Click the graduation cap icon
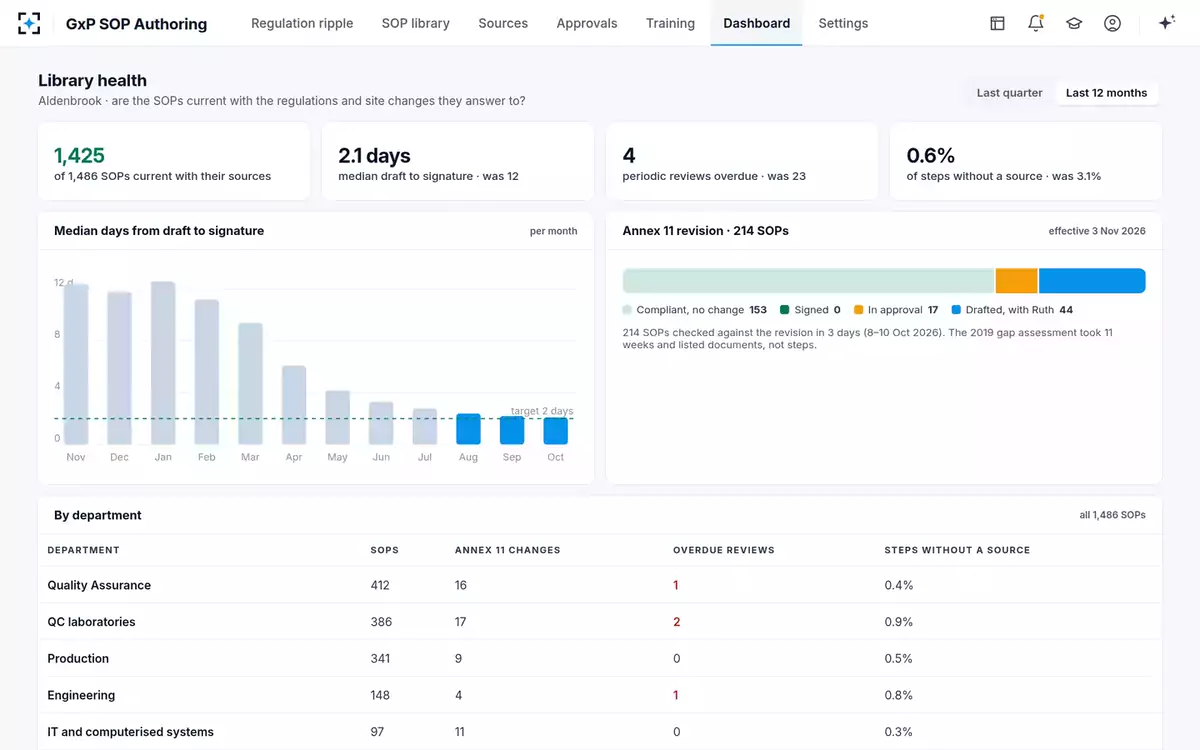The width and height of the screenshot is (1200, 750). coord(1074,23)
